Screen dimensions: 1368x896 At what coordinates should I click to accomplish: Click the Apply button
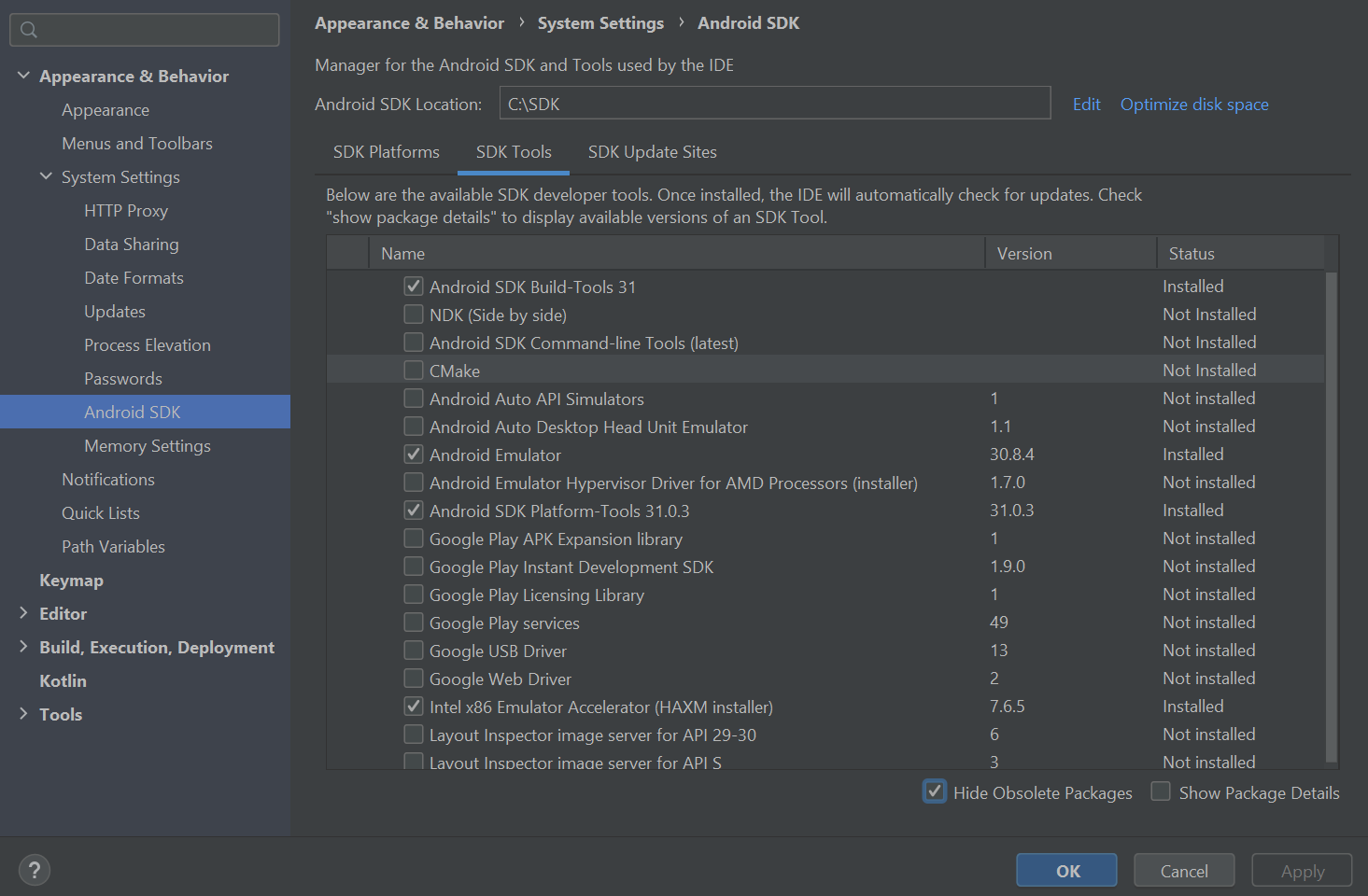pos(1302,871)
